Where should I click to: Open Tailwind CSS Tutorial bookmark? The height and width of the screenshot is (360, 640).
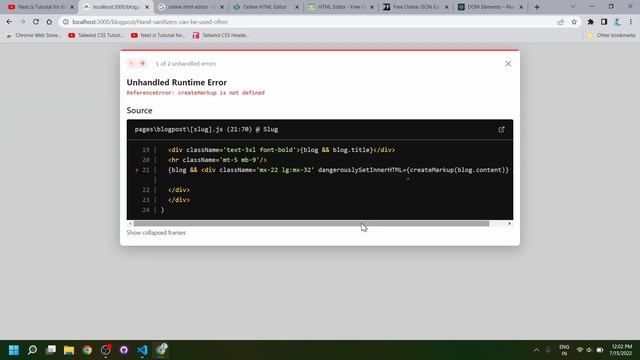point(96,36)
